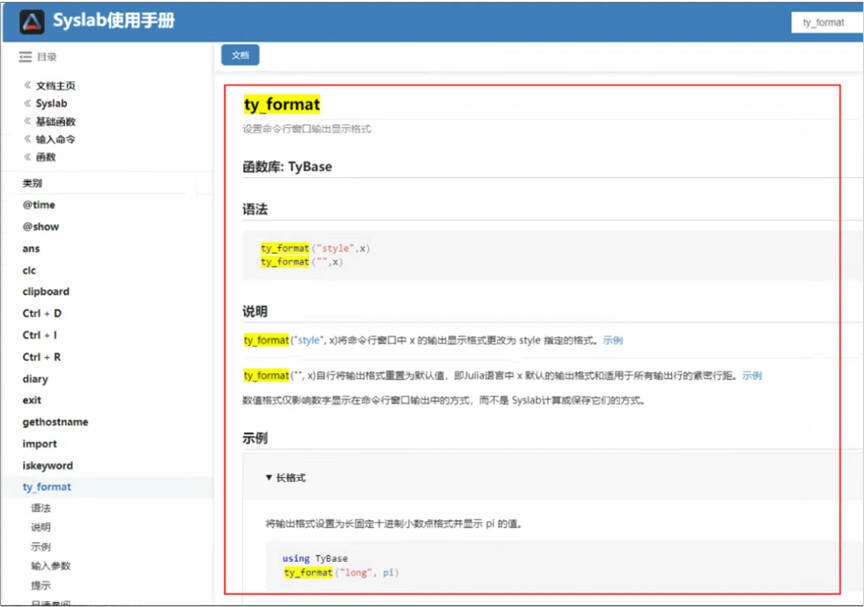
Task: Click the Syslab logo icon
Action: pyautogui.click(x=32, y=22)
